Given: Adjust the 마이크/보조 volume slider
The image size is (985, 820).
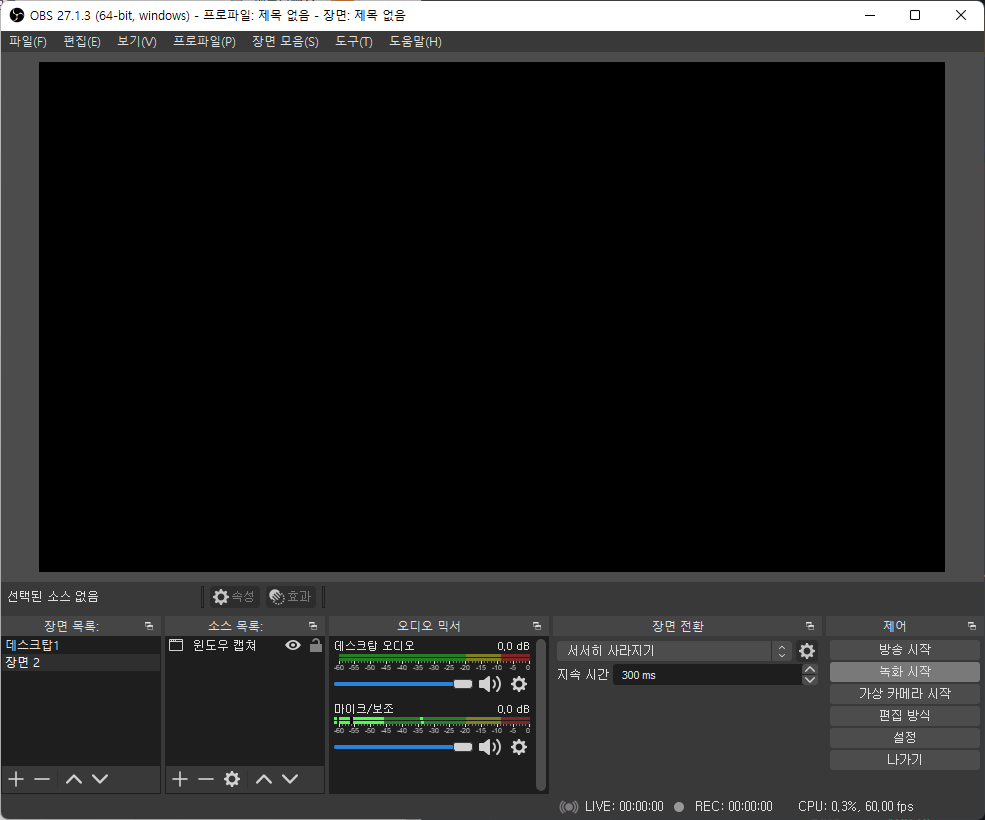Looking at the screenshot, I should (x=462, y=747).
